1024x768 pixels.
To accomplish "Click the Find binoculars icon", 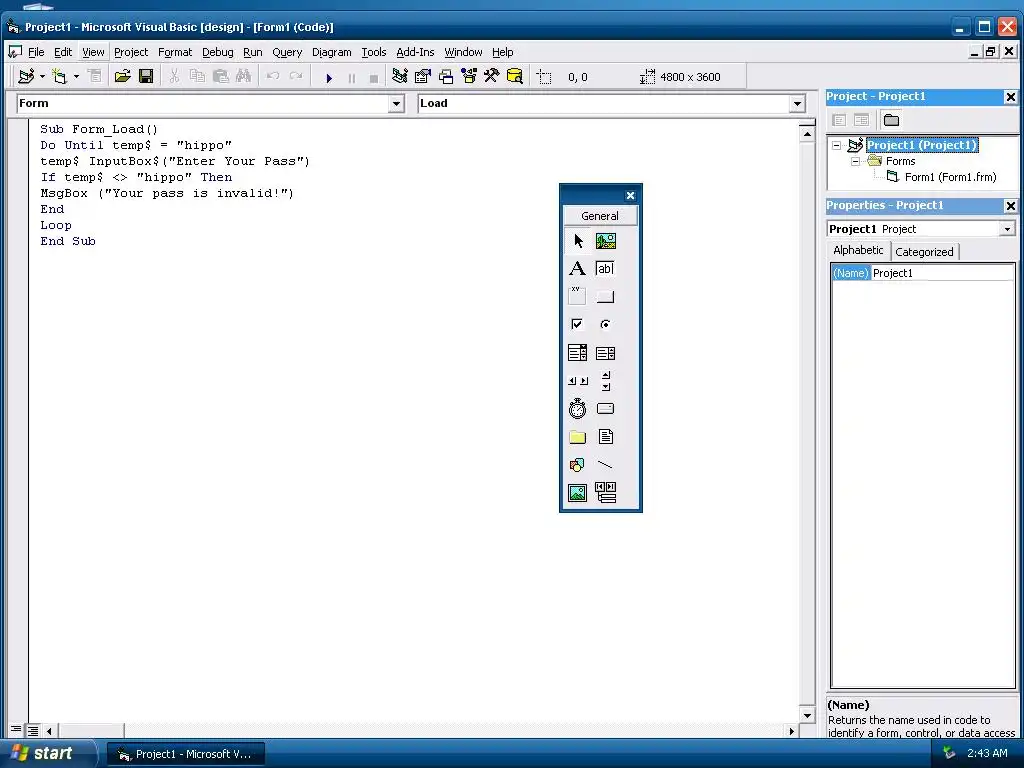I will (x=243, y=76).
